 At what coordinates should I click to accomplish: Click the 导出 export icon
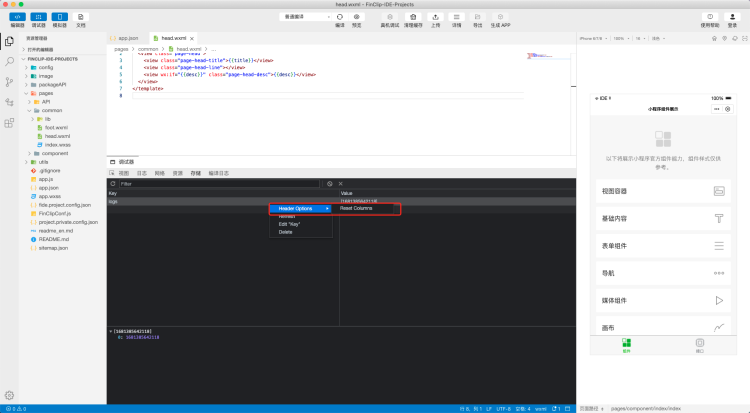[x=477, y=17]
